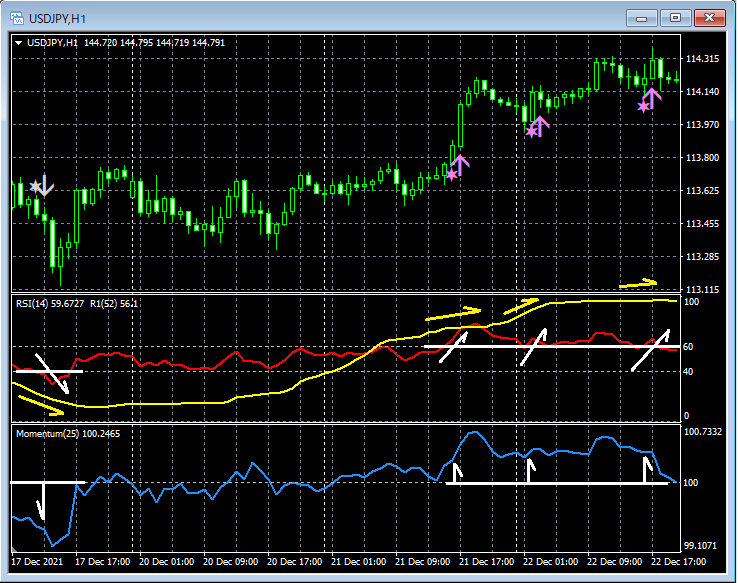Image resolution: width=738 pixels, height=583 pixels.
Task: Minimize the USDJPY,H1 chart window
Action: 641,18
